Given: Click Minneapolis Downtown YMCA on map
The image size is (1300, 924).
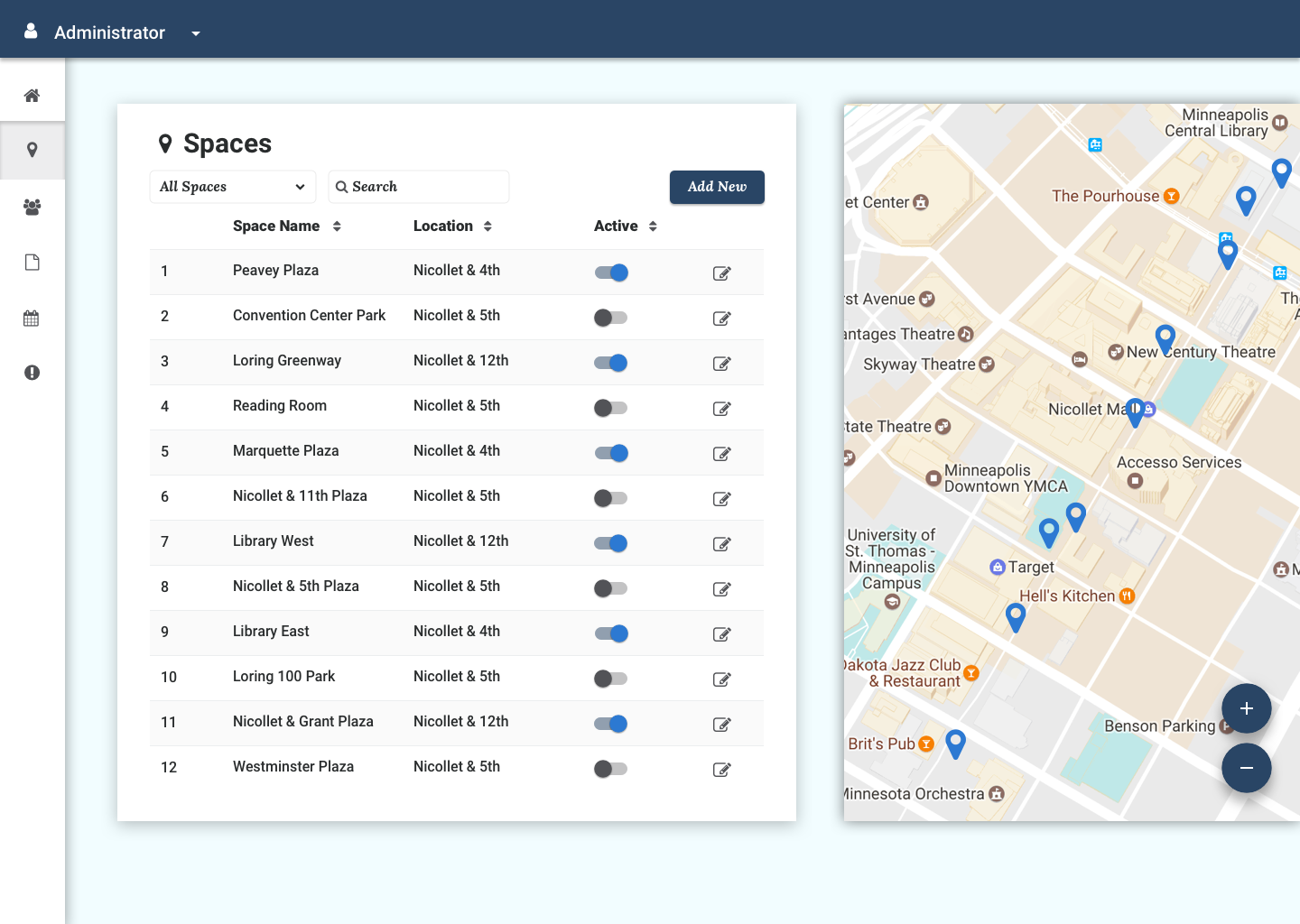Looking at the screenshot, I should click(x=1006, y=478).
